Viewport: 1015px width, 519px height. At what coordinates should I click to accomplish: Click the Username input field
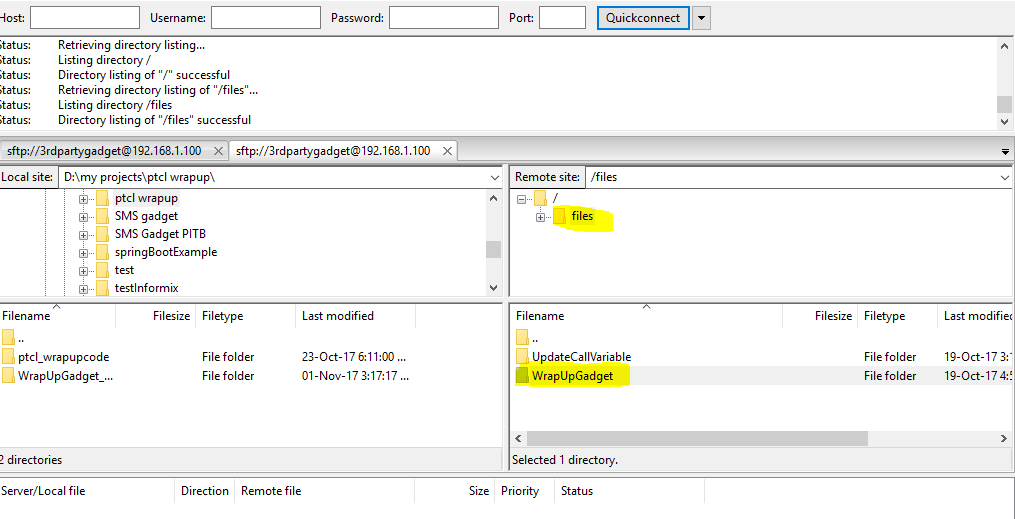coord(264,18)
